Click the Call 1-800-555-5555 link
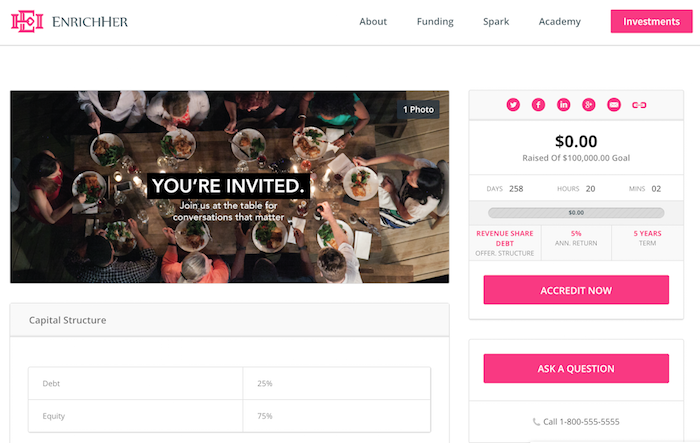700x443 pixels. coord(576,422)
